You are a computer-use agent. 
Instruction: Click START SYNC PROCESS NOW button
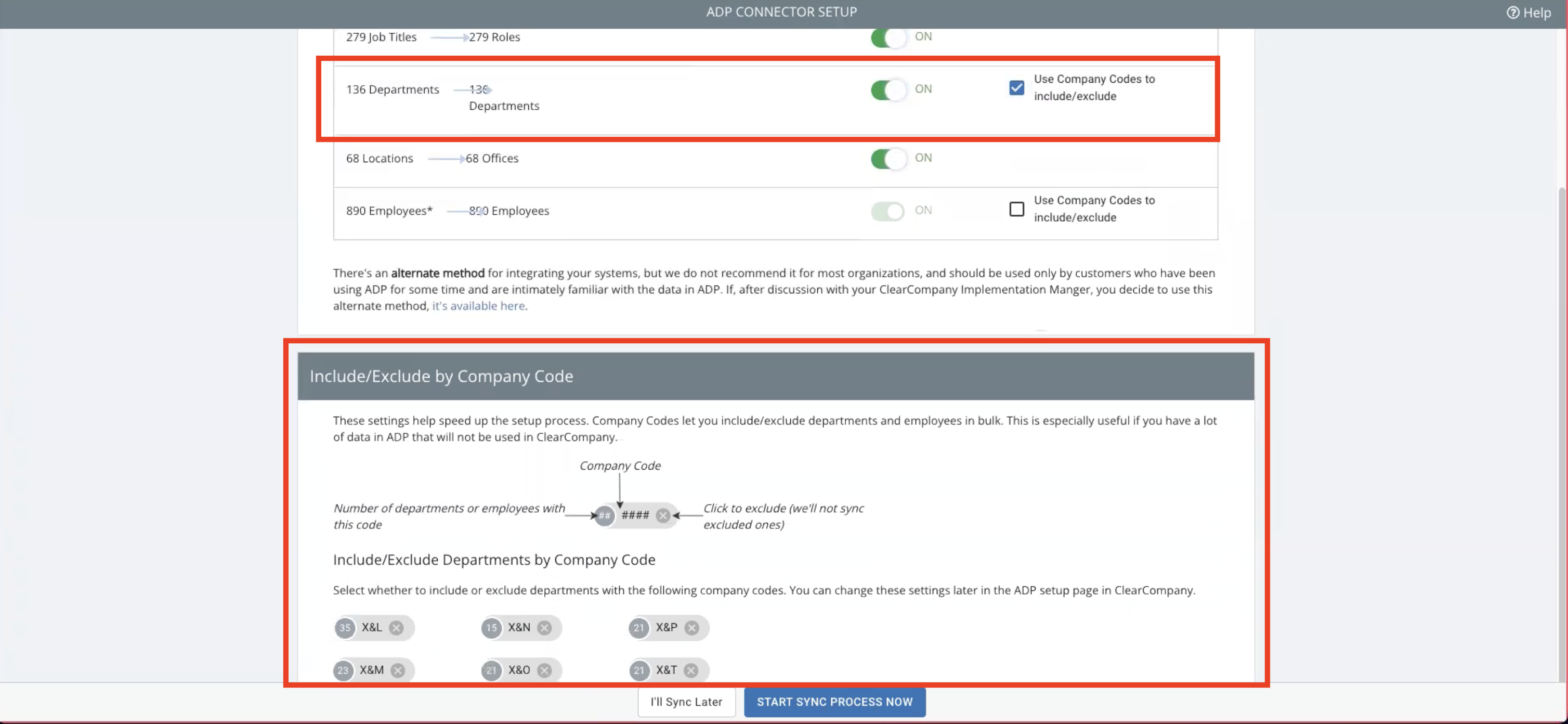834,702
